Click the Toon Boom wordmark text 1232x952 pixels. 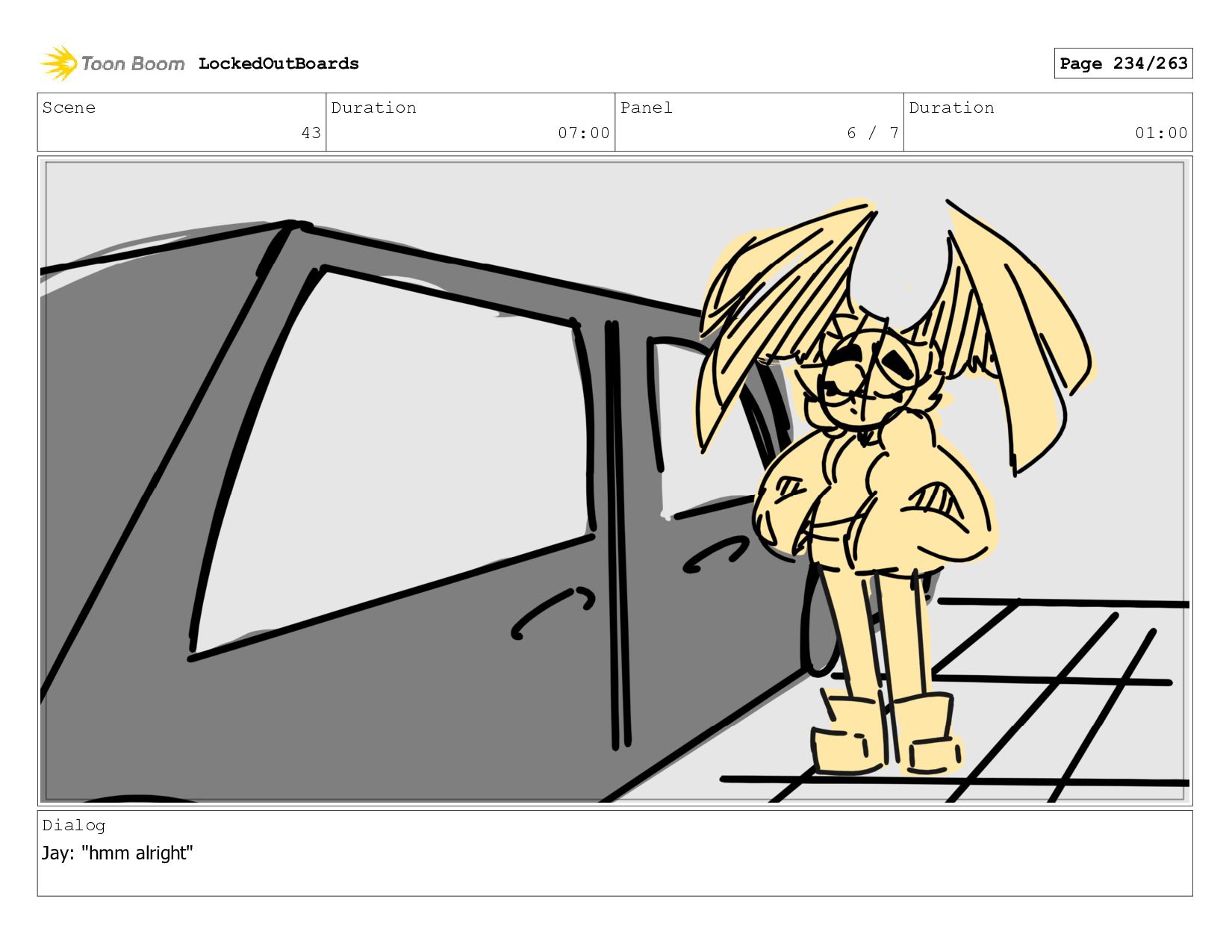133,63
